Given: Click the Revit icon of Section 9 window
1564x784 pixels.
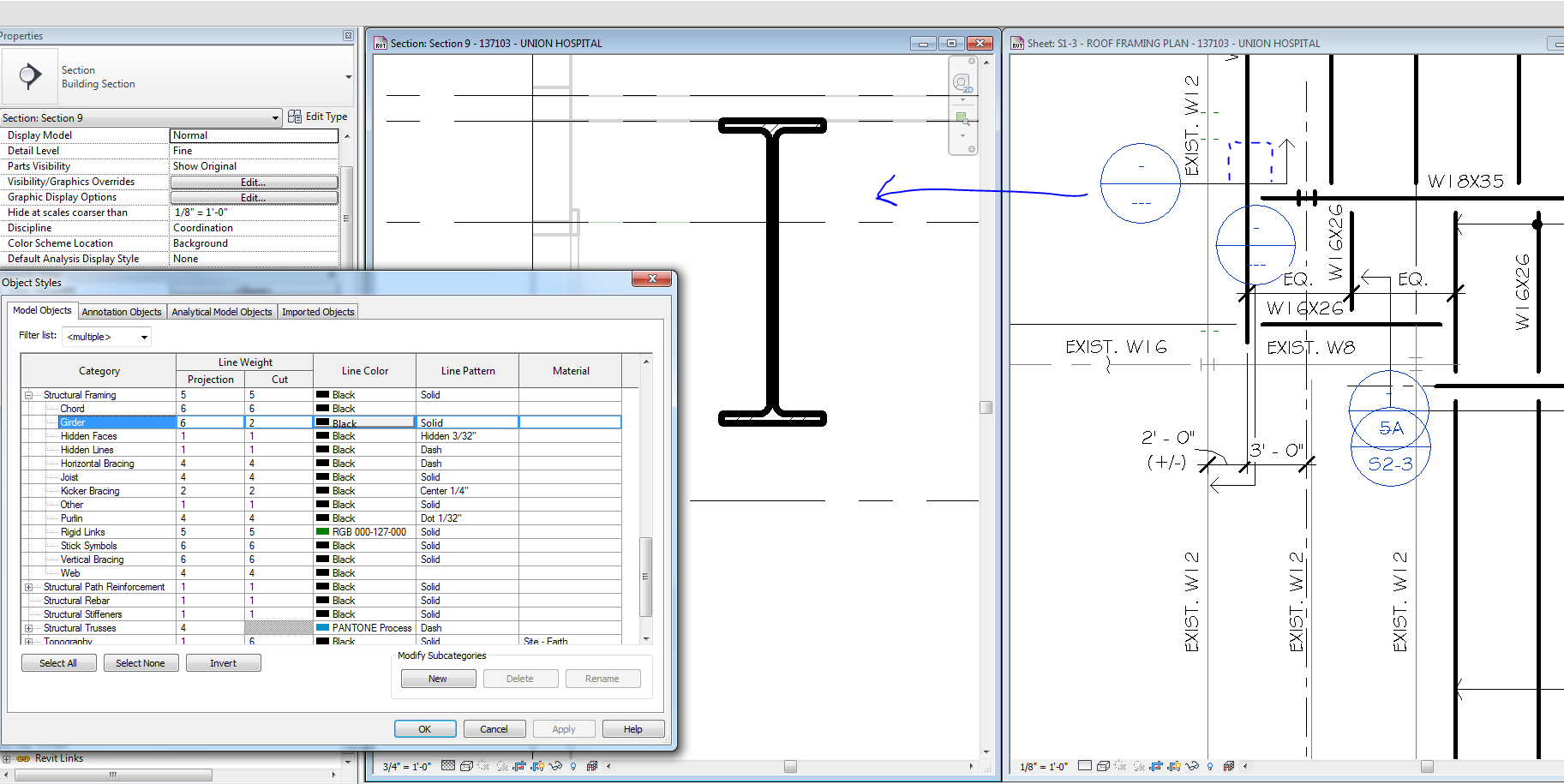Looking at the screenshot, I should (x=381, y=43).
